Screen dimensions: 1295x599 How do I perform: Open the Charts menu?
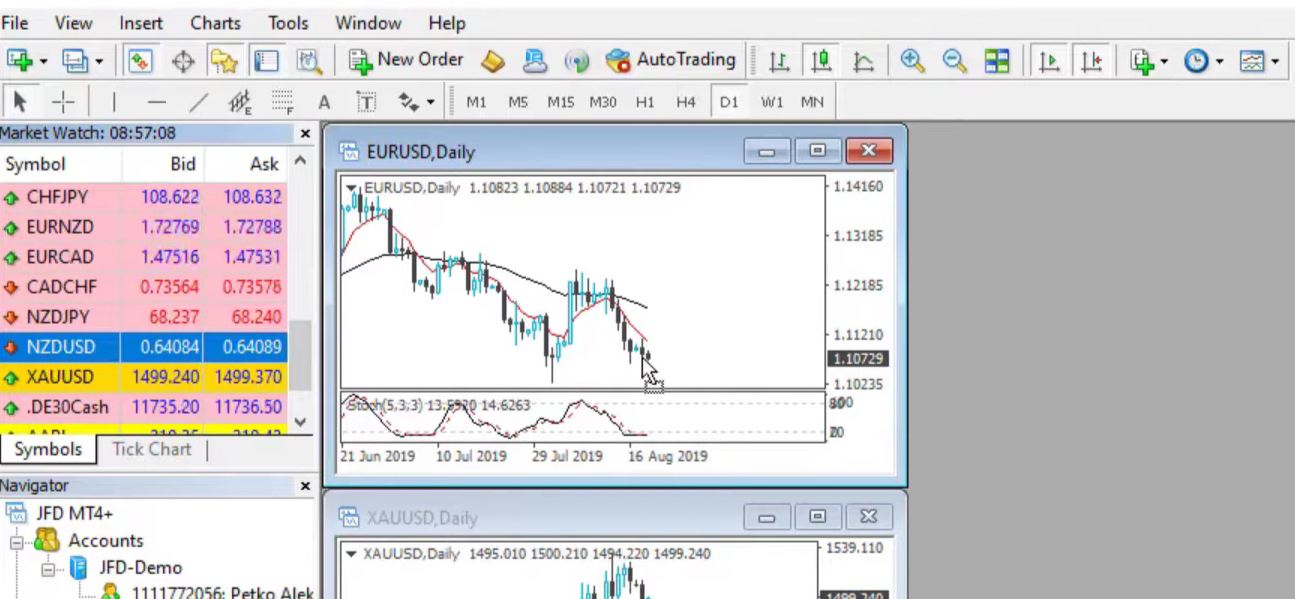pos(215,22)
